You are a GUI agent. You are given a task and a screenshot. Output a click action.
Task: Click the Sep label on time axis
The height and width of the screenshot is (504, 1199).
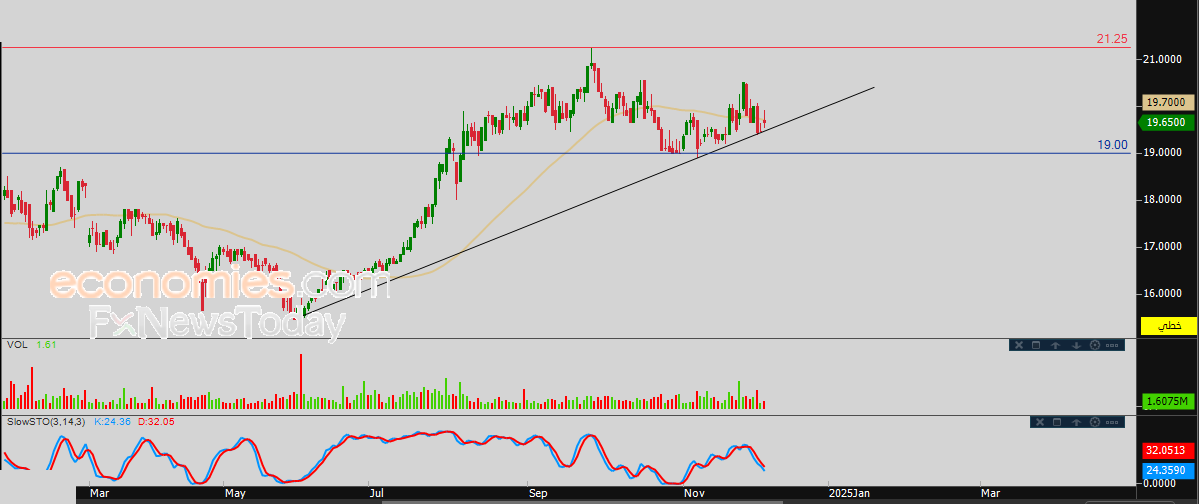click(x=538, y=494)
